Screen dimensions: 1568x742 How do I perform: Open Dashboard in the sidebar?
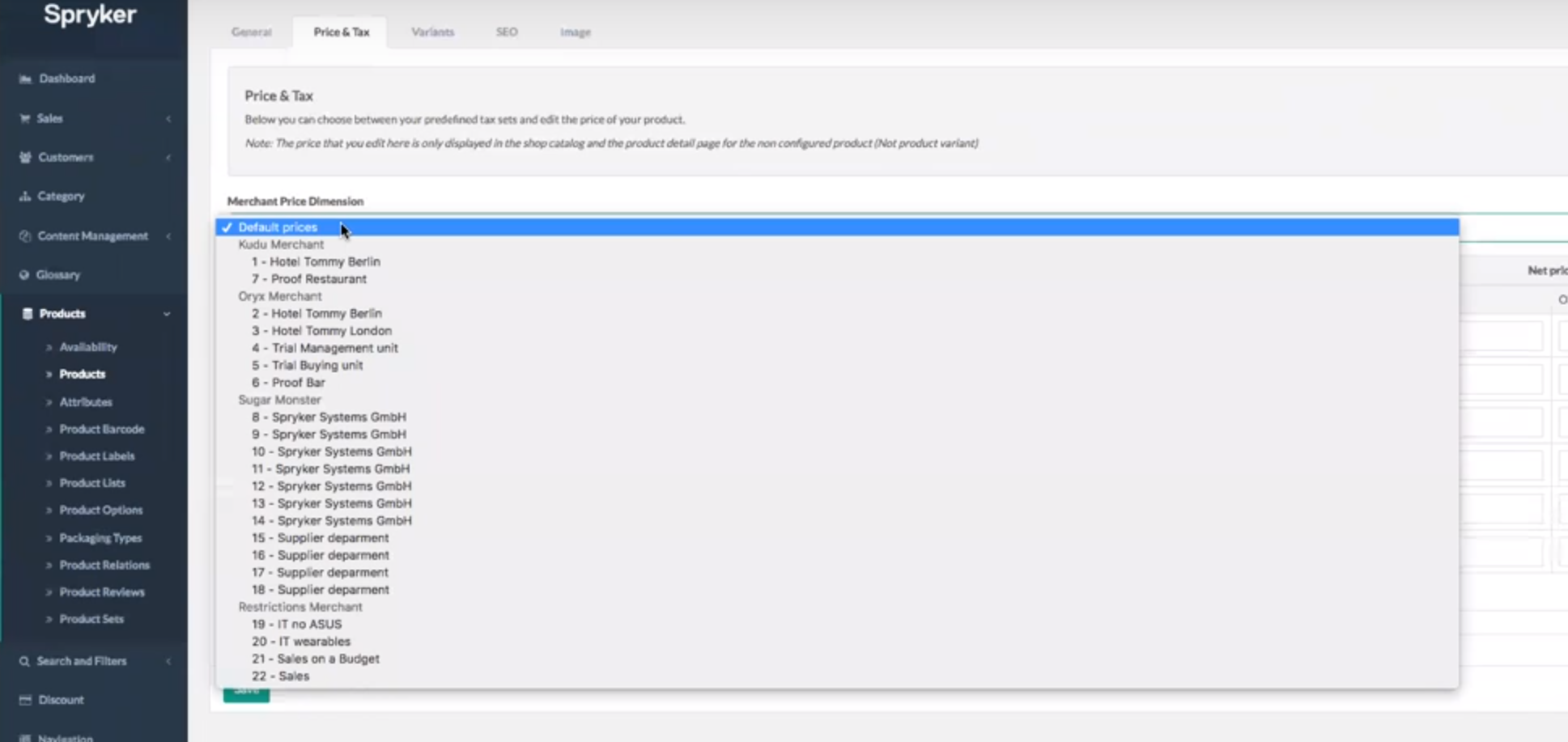pos(67,79)
